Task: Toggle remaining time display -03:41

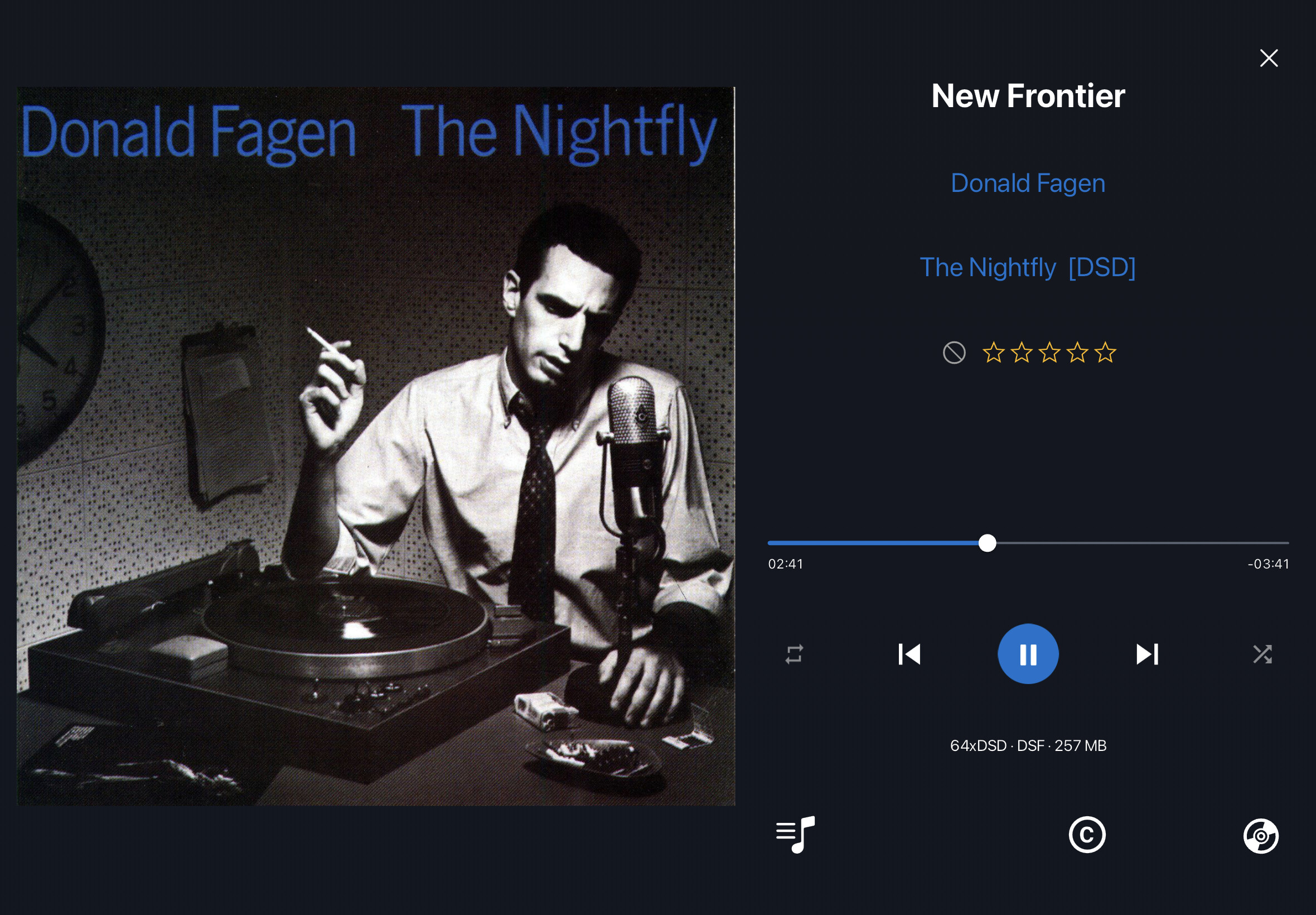Action: coord(1269,564)
